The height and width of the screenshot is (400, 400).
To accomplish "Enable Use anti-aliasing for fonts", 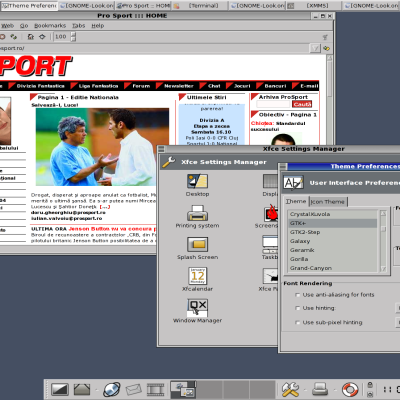I will (298, 295).
